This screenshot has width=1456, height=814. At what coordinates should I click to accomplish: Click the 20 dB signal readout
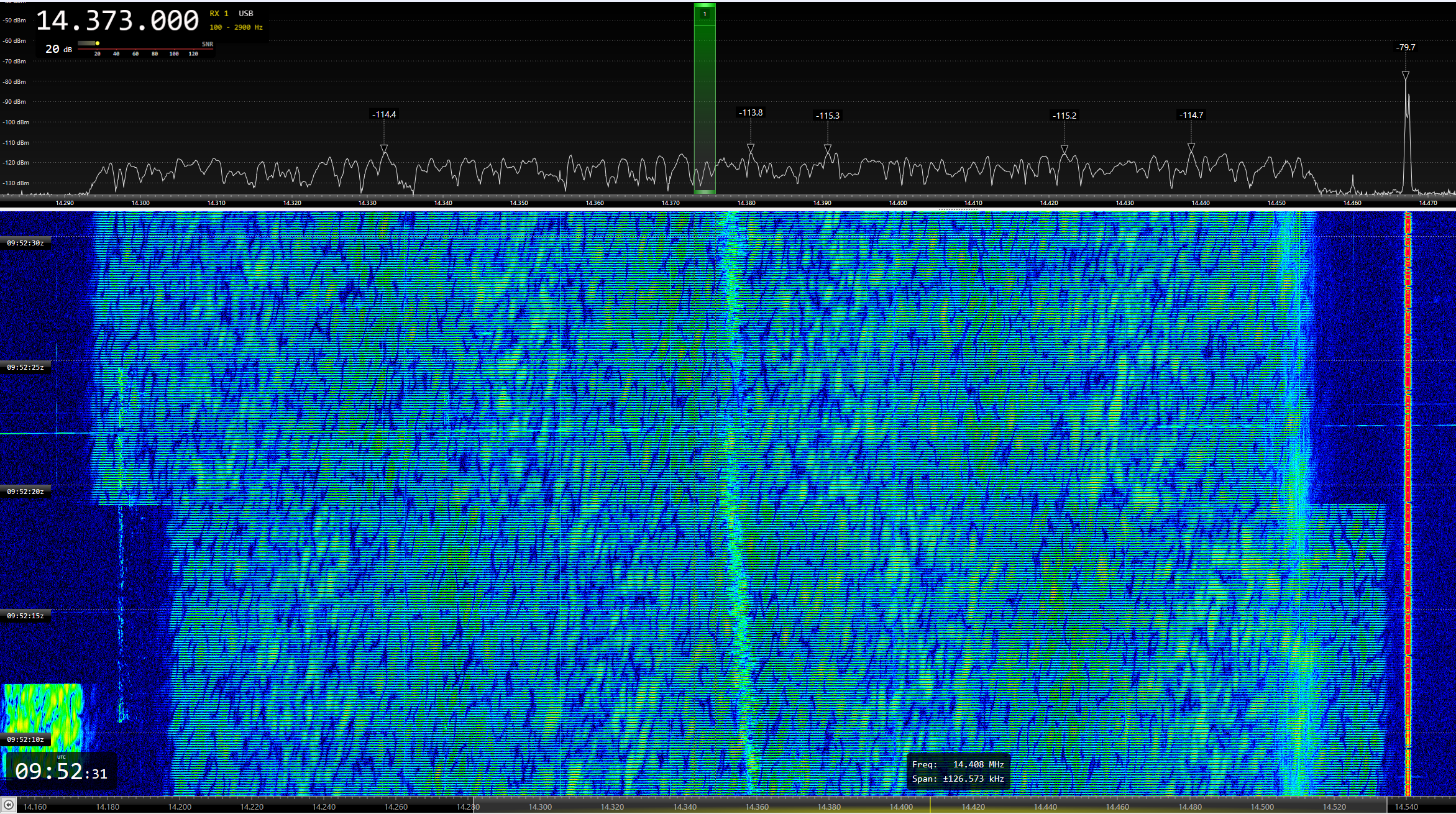coord(58,48)
